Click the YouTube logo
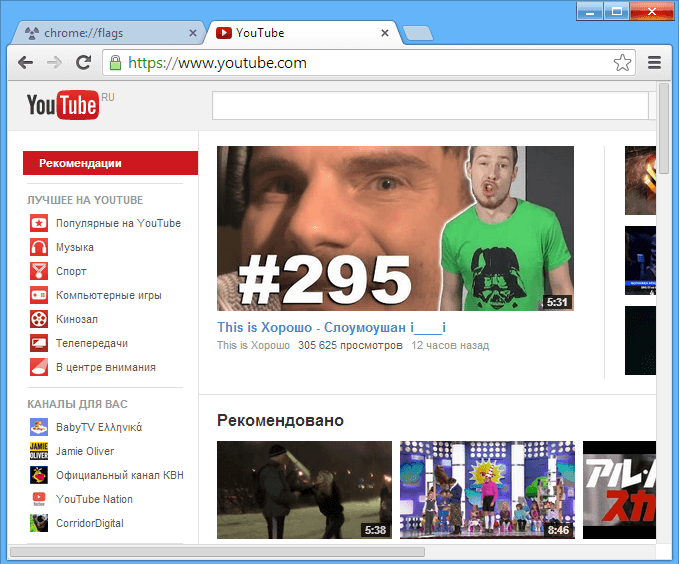Viewport: 679px width, 564px height. click(x=62, y=104)
